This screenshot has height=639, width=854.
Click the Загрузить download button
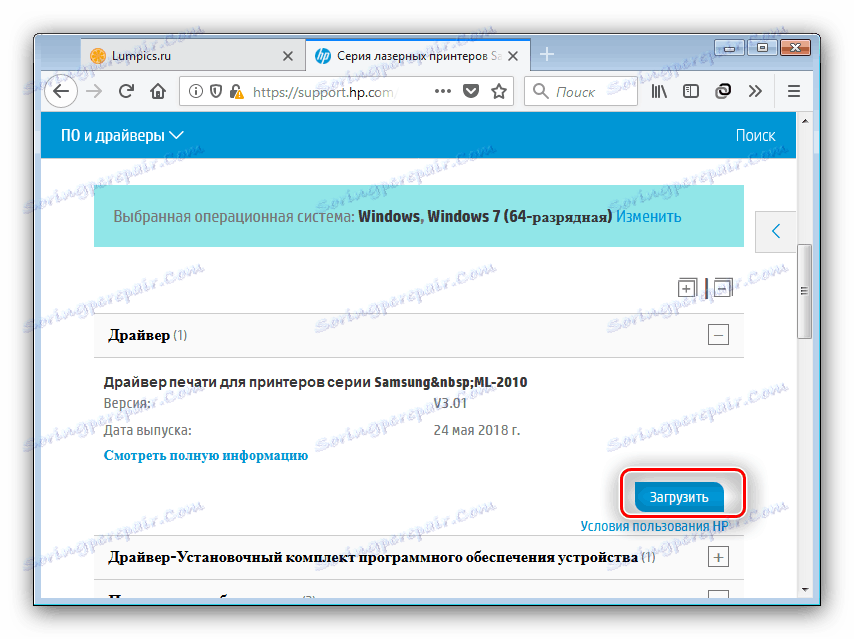coord(679,497)
